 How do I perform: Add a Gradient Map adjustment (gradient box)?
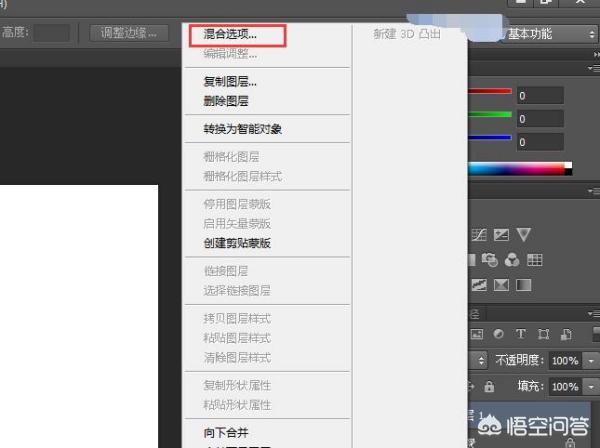coord(523,285)
